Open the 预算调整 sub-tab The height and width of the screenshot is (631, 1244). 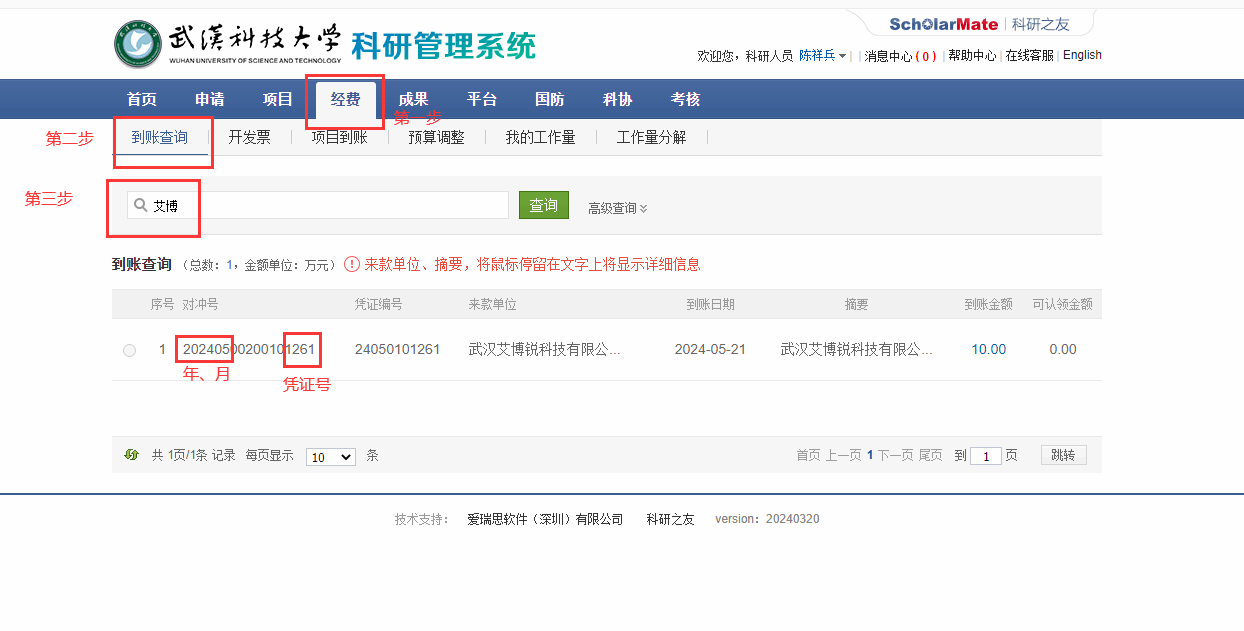436,137
